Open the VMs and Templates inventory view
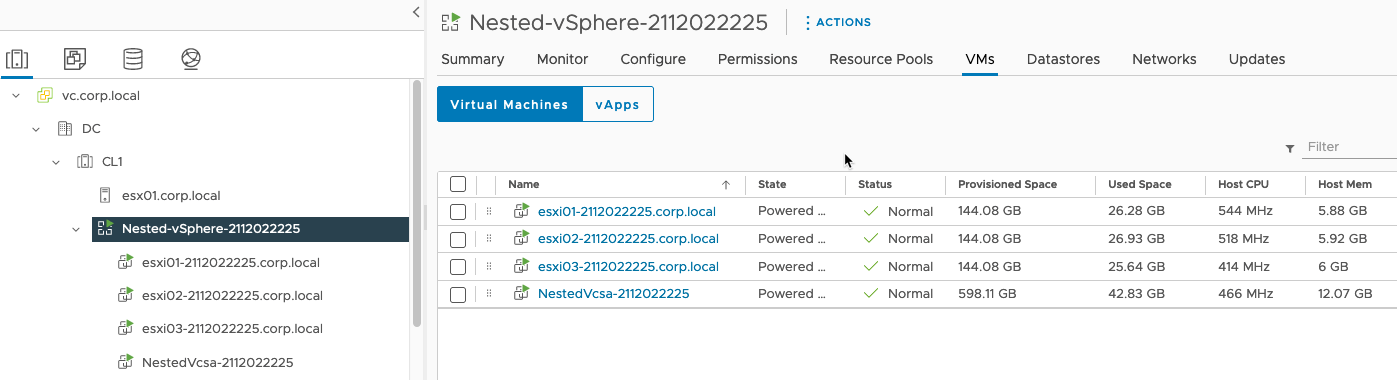 click(74, 59)
